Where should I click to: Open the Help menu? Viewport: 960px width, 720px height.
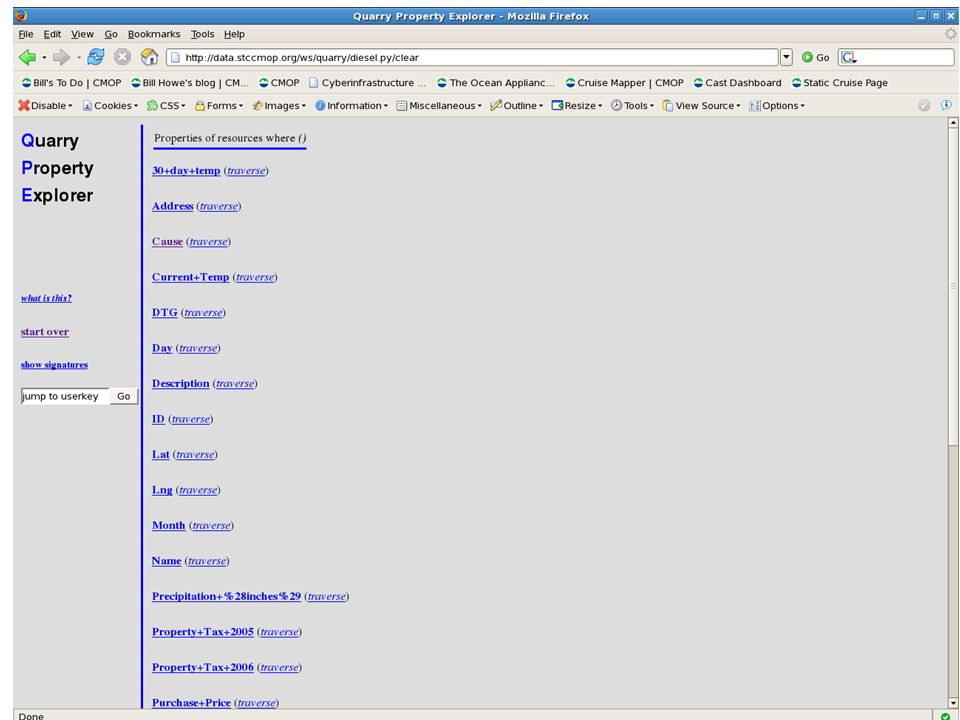point(234,34)
